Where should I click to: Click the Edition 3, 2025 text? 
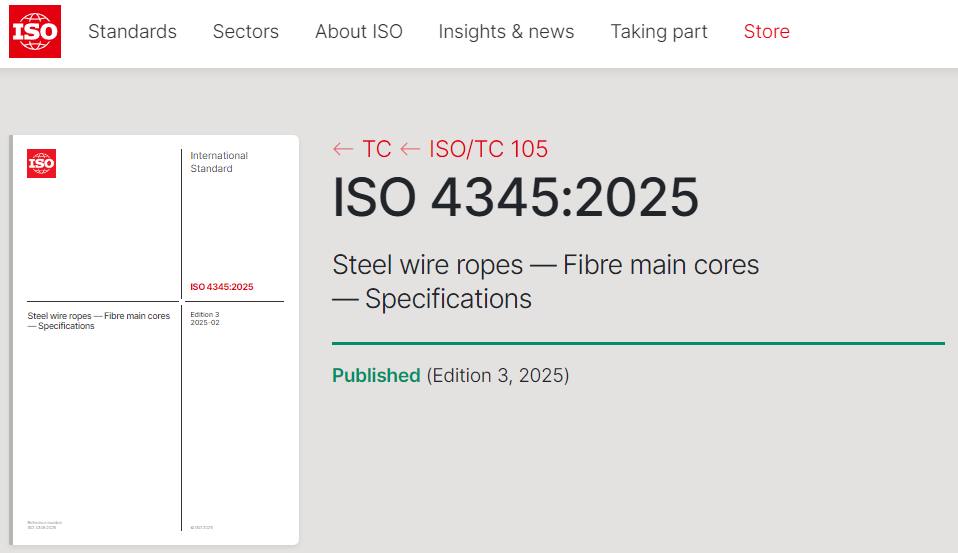(497, 376)
